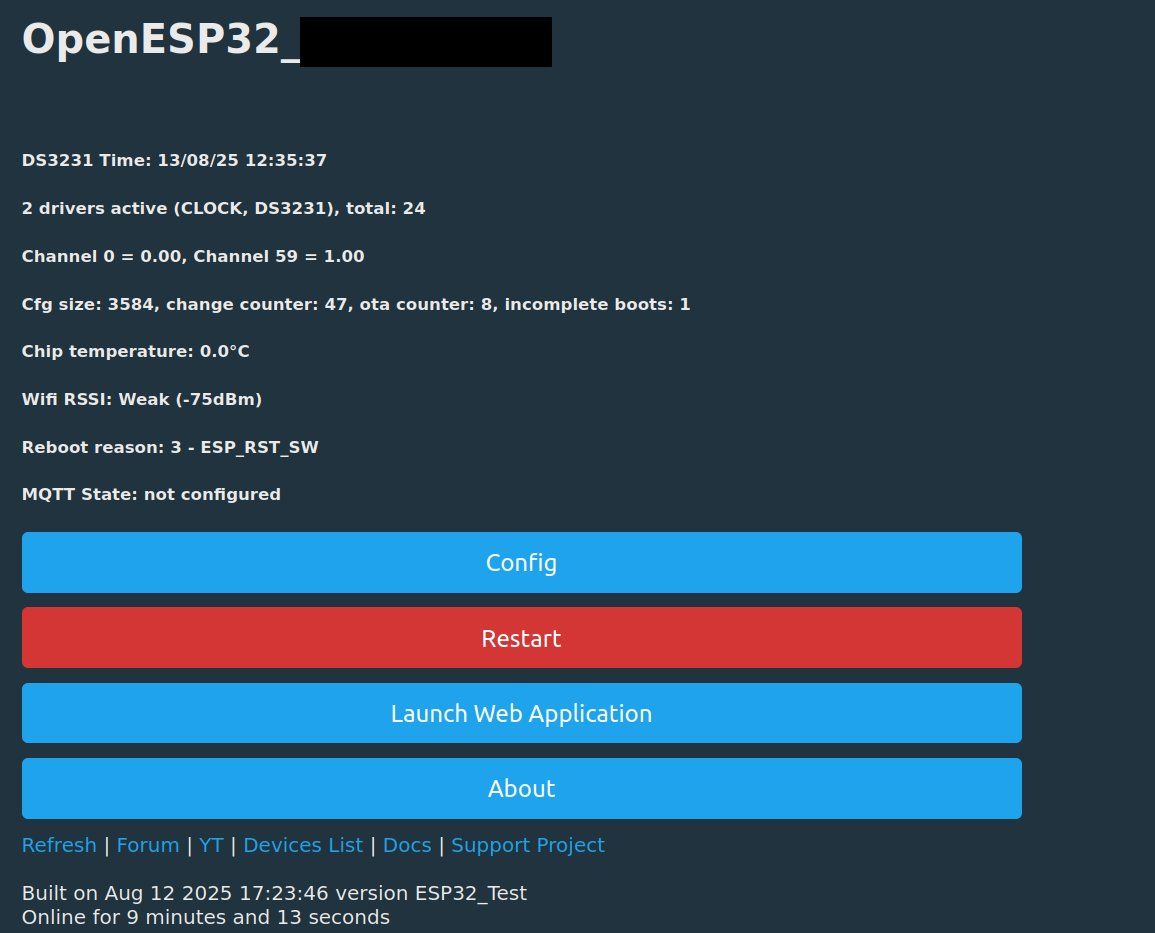The image size is (1155, 933).
Task: Click the Wifi RSSI Weak status
Action: click(x=142, y=399)
